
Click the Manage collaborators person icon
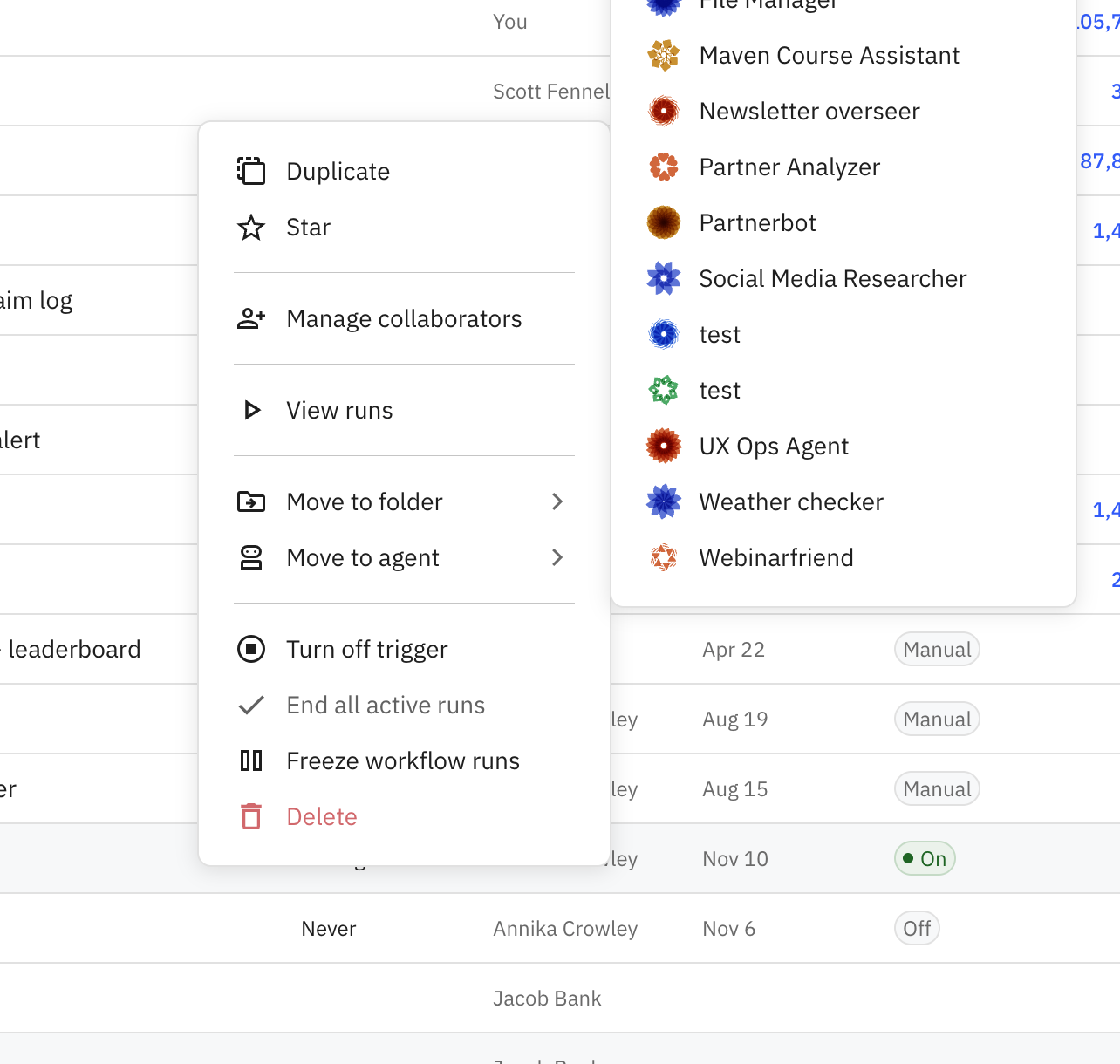point(251,319)
